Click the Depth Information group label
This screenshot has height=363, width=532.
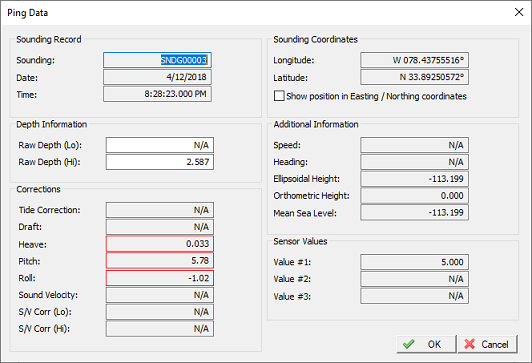[x=52, y=124]
